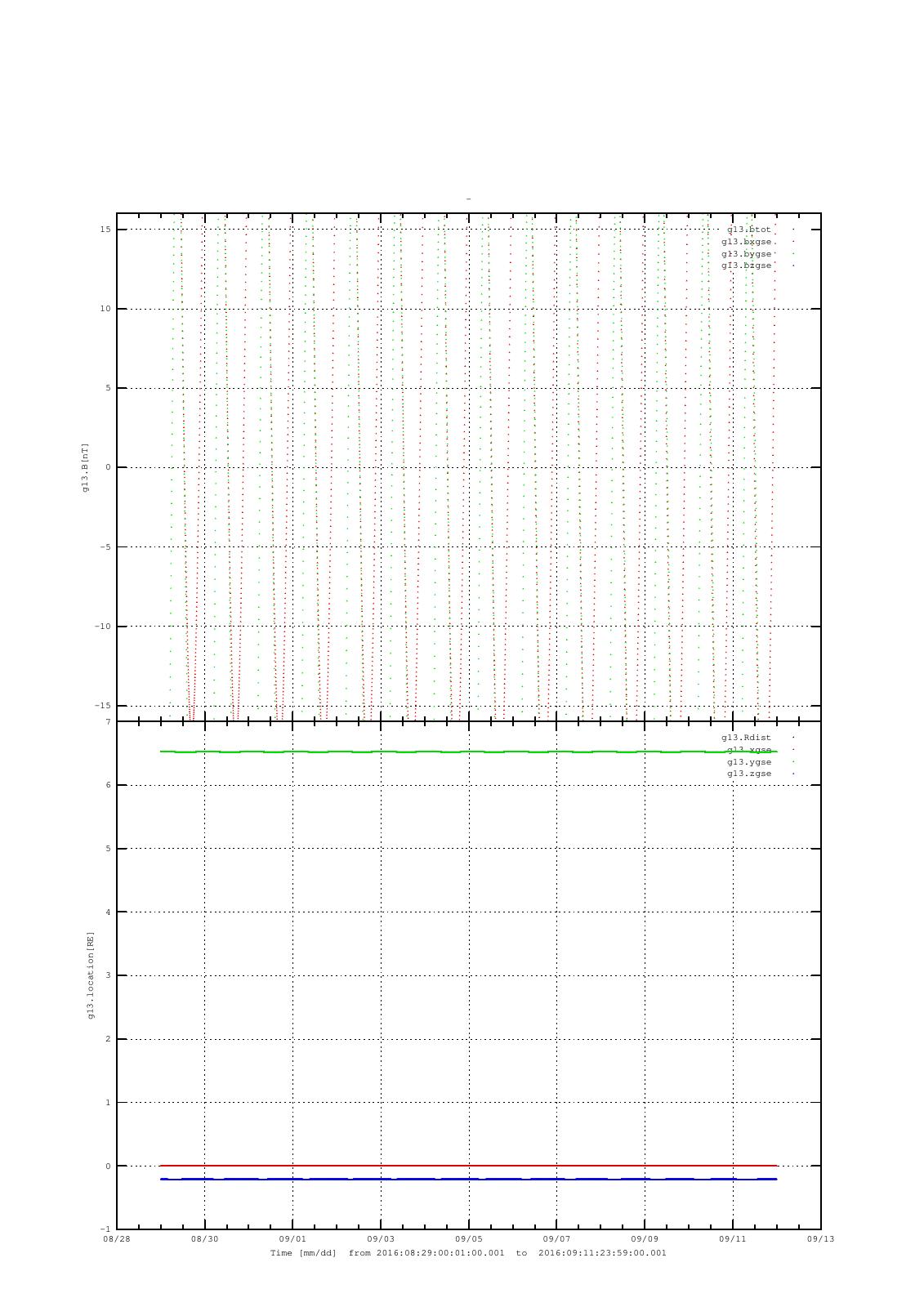Click the 09/05 date tick label

pos(469,1239)
